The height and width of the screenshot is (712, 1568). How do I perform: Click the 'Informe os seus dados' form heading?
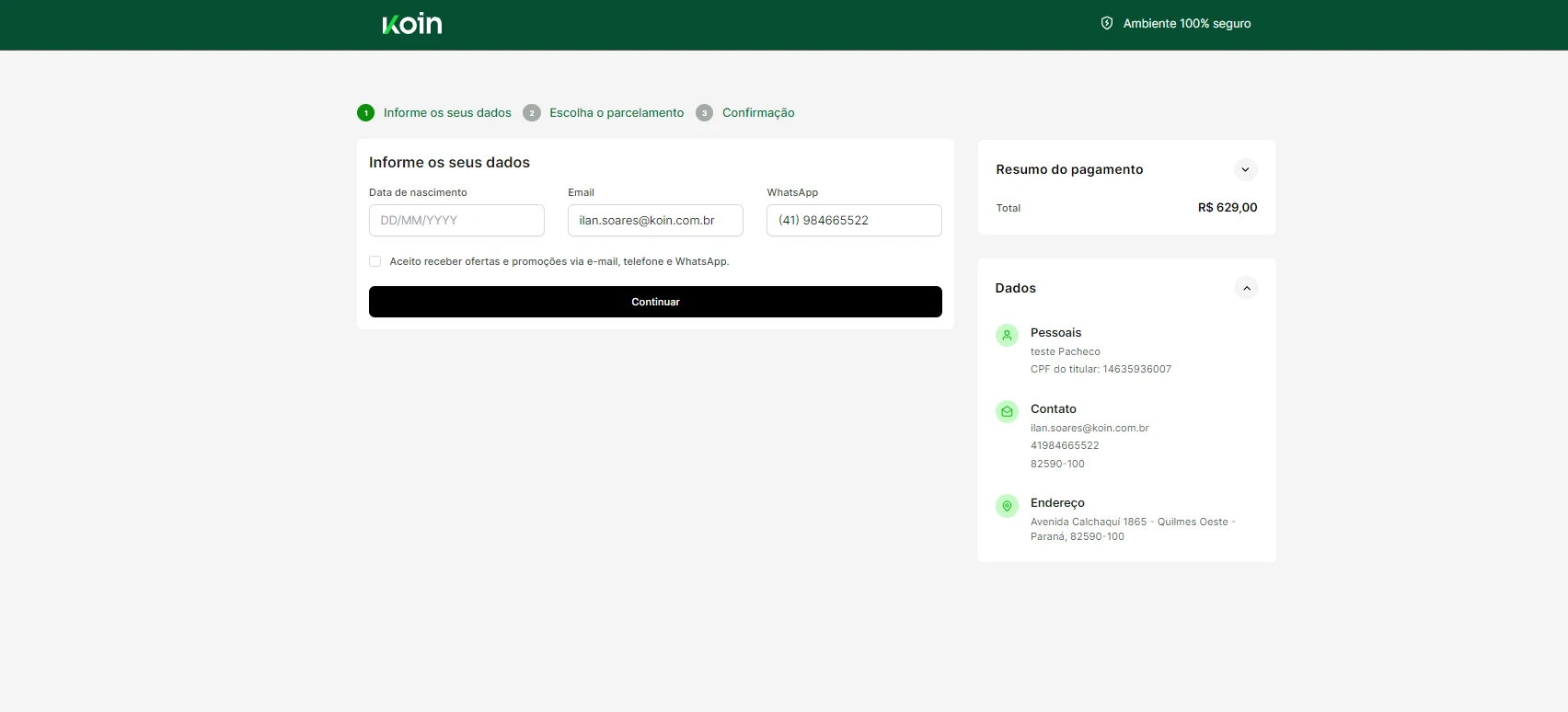[x=449, y=163]
